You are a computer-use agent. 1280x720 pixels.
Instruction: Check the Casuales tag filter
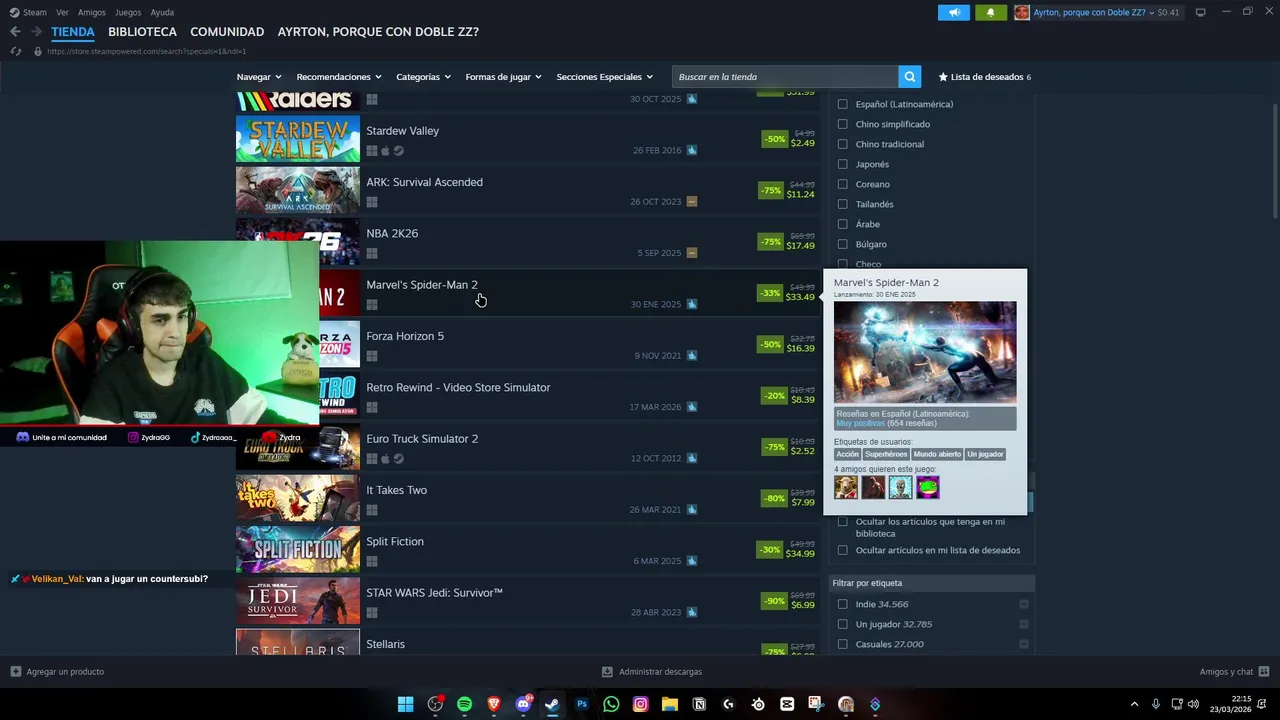[x=842, y=644]
